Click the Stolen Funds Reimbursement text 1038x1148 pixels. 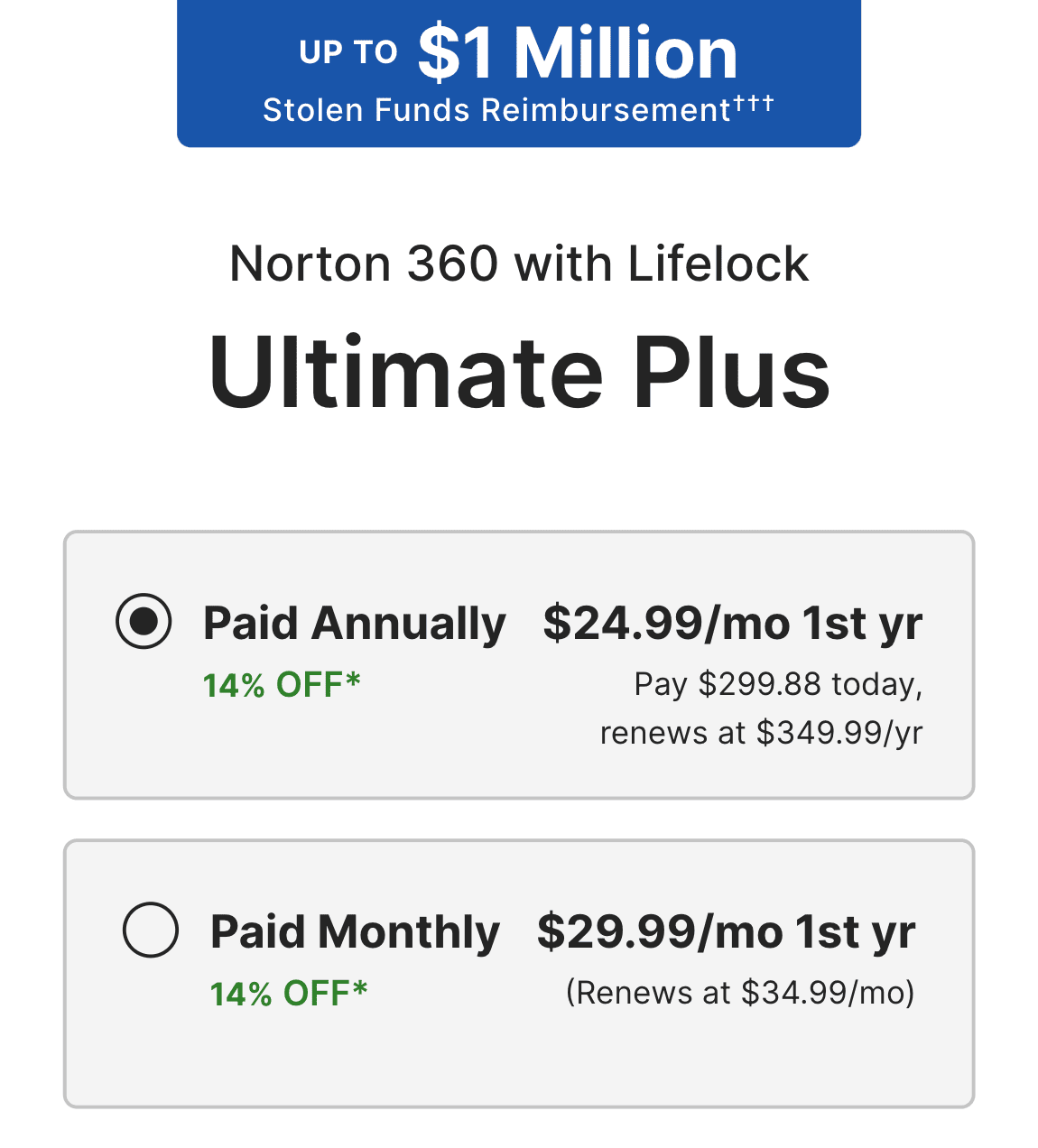(x=496, y=111)
